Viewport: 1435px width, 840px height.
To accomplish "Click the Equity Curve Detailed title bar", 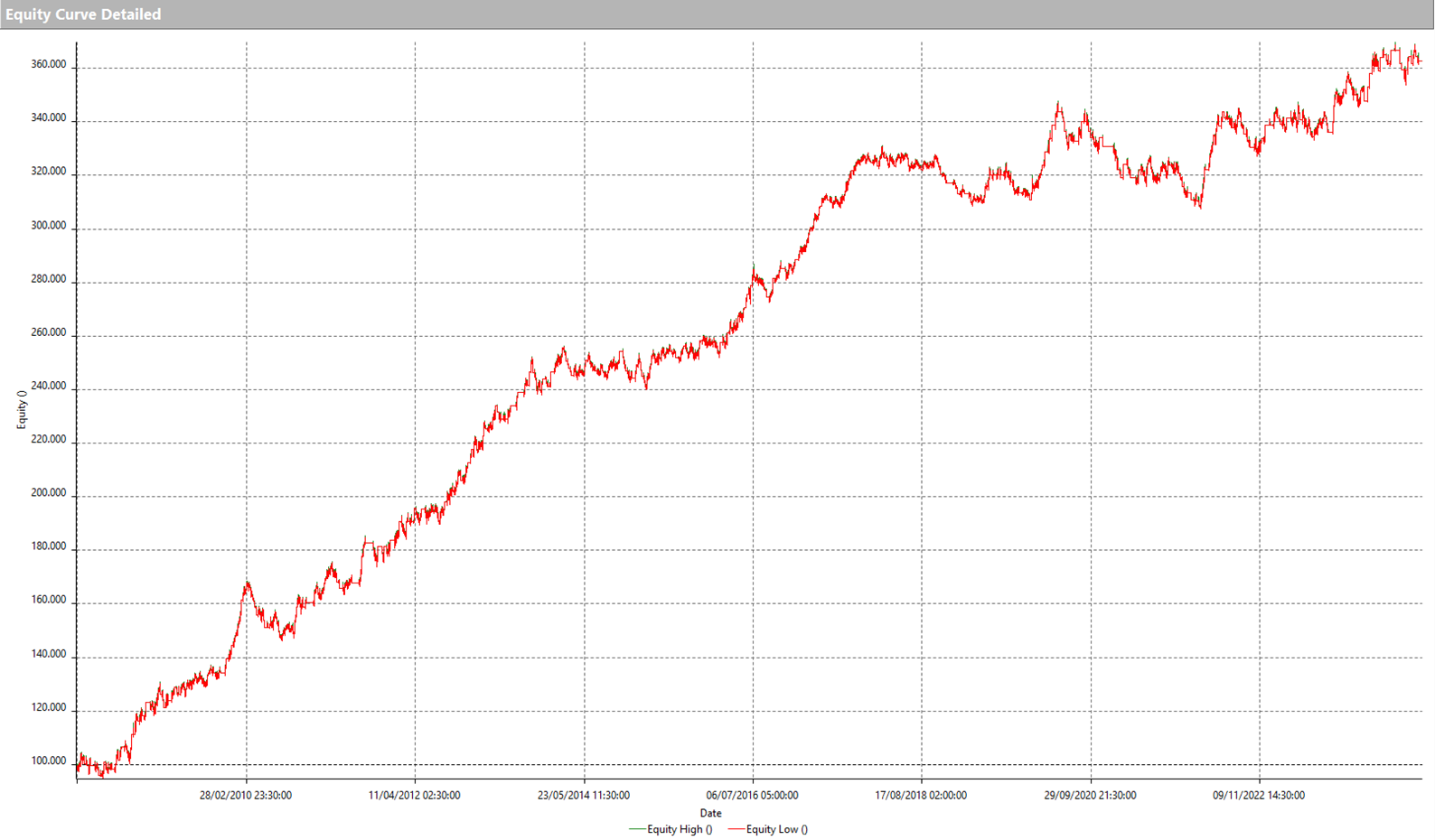I will (x=83, y=14).
